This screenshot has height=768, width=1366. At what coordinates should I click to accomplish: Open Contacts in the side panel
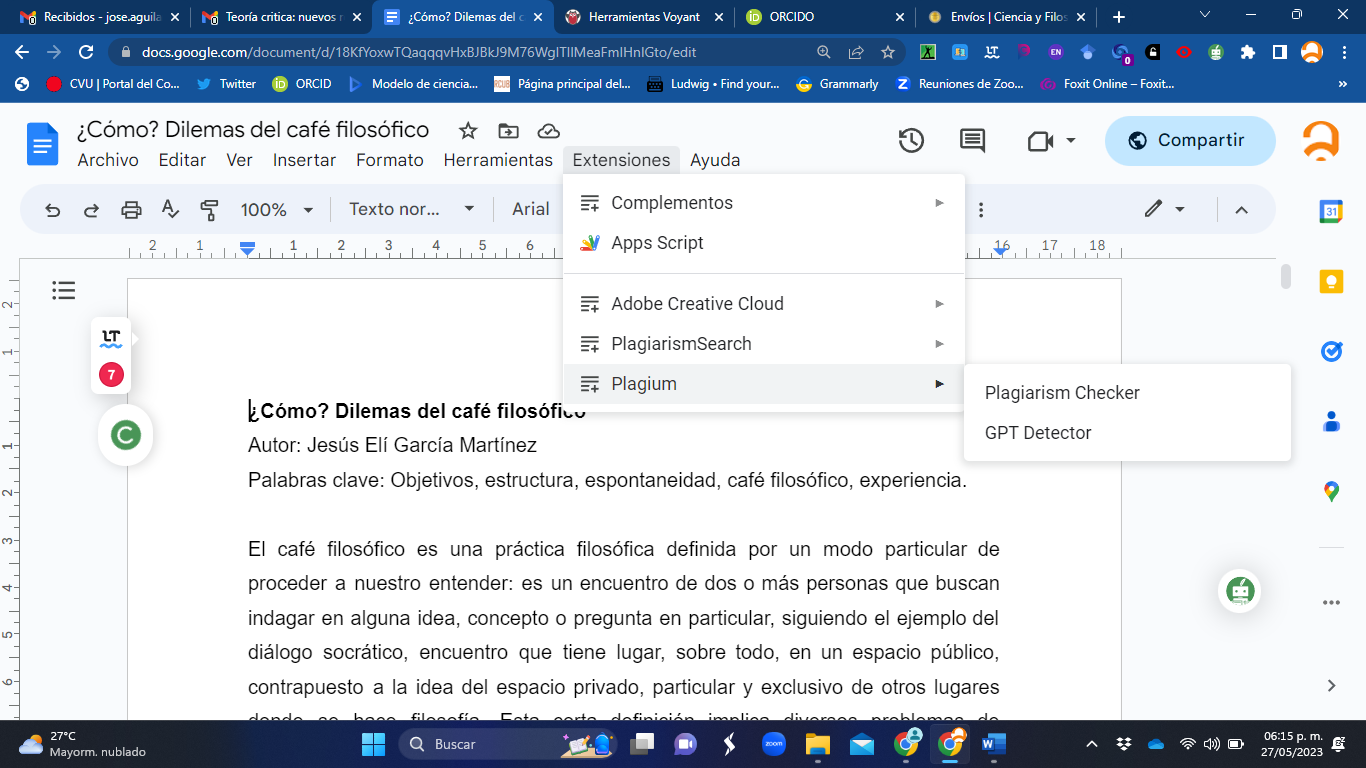click(x=1331, y=421)
